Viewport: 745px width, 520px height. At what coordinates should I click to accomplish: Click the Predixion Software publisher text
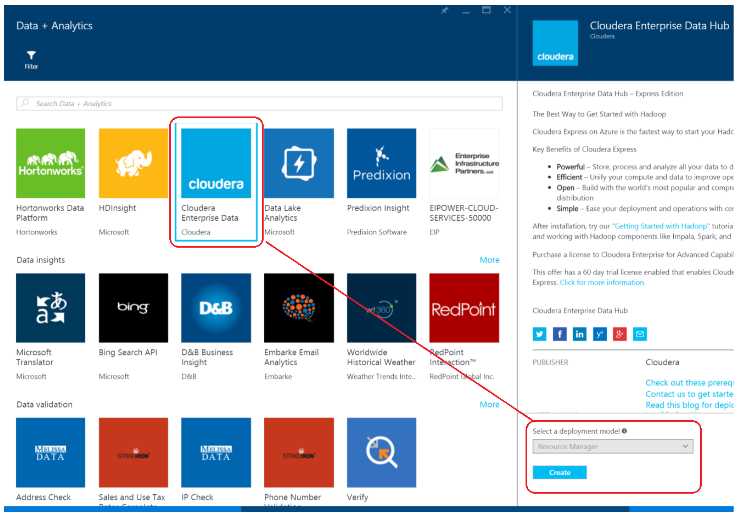pyautogui.click(x=377, y=232)
